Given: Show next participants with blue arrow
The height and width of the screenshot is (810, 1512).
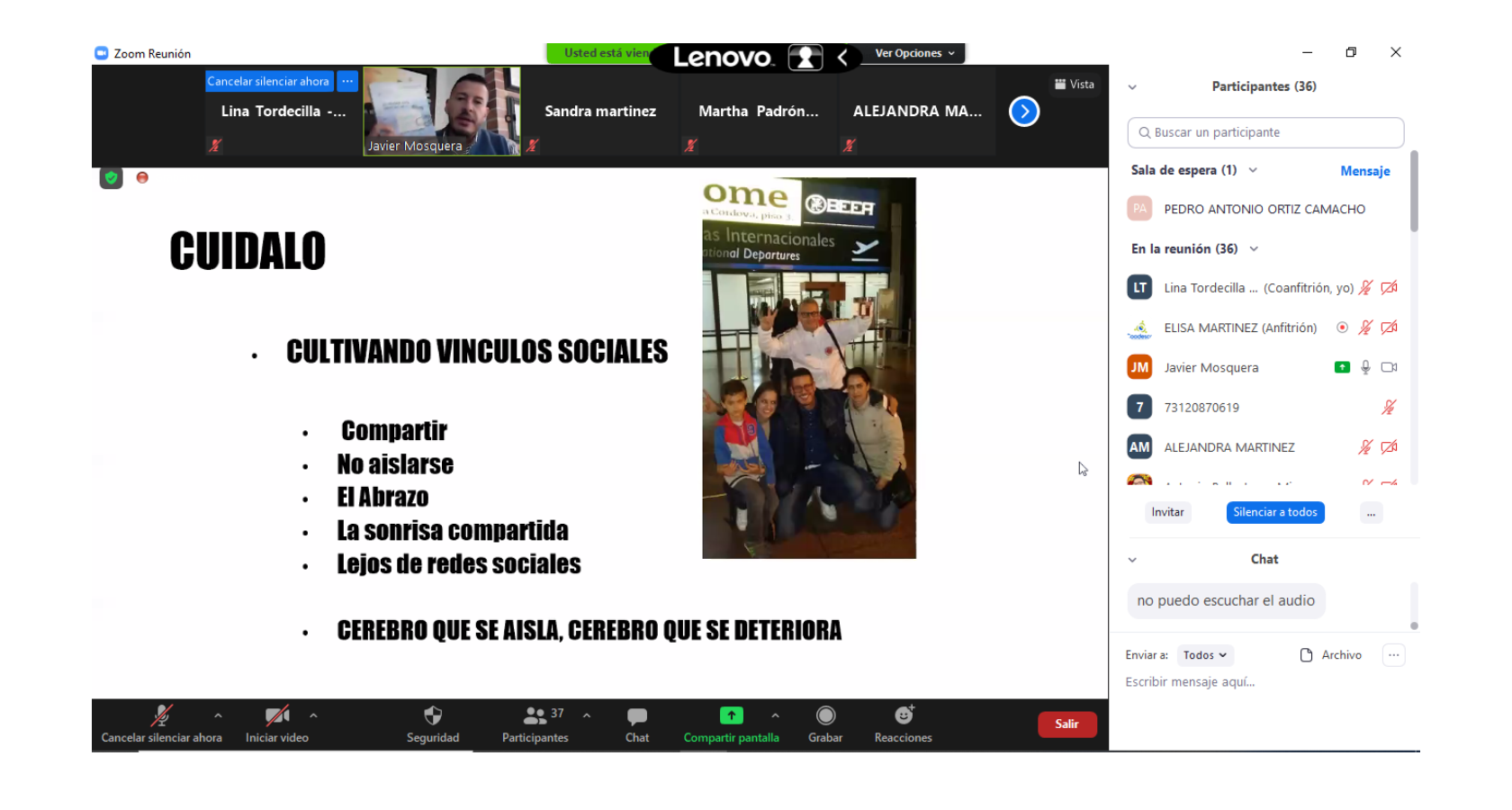Looking at the screenshot, I should coord(1024,112).
